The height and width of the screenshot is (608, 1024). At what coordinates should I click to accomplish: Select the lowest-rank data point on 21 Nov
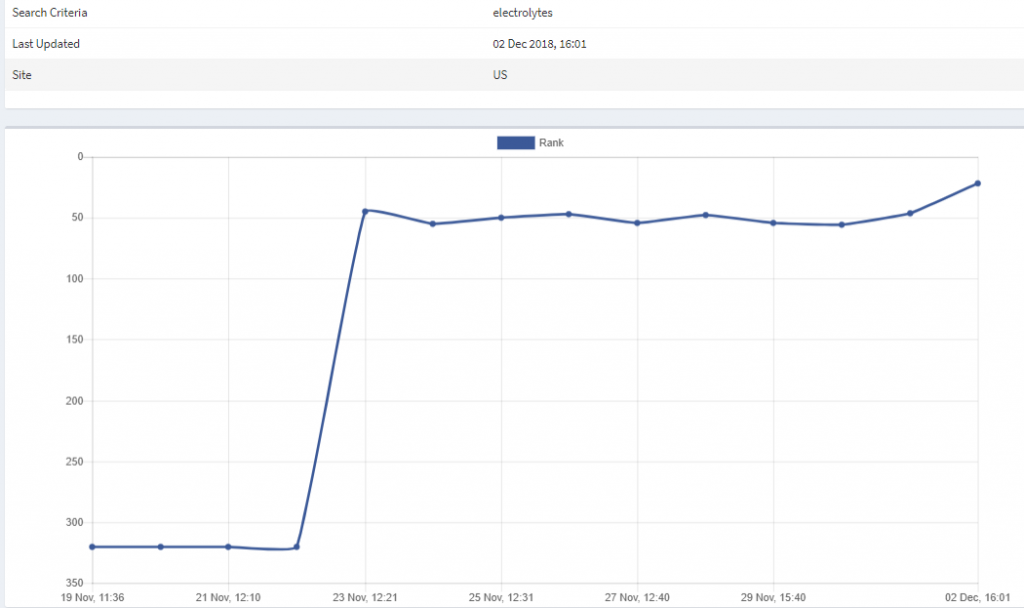(228, 546)
